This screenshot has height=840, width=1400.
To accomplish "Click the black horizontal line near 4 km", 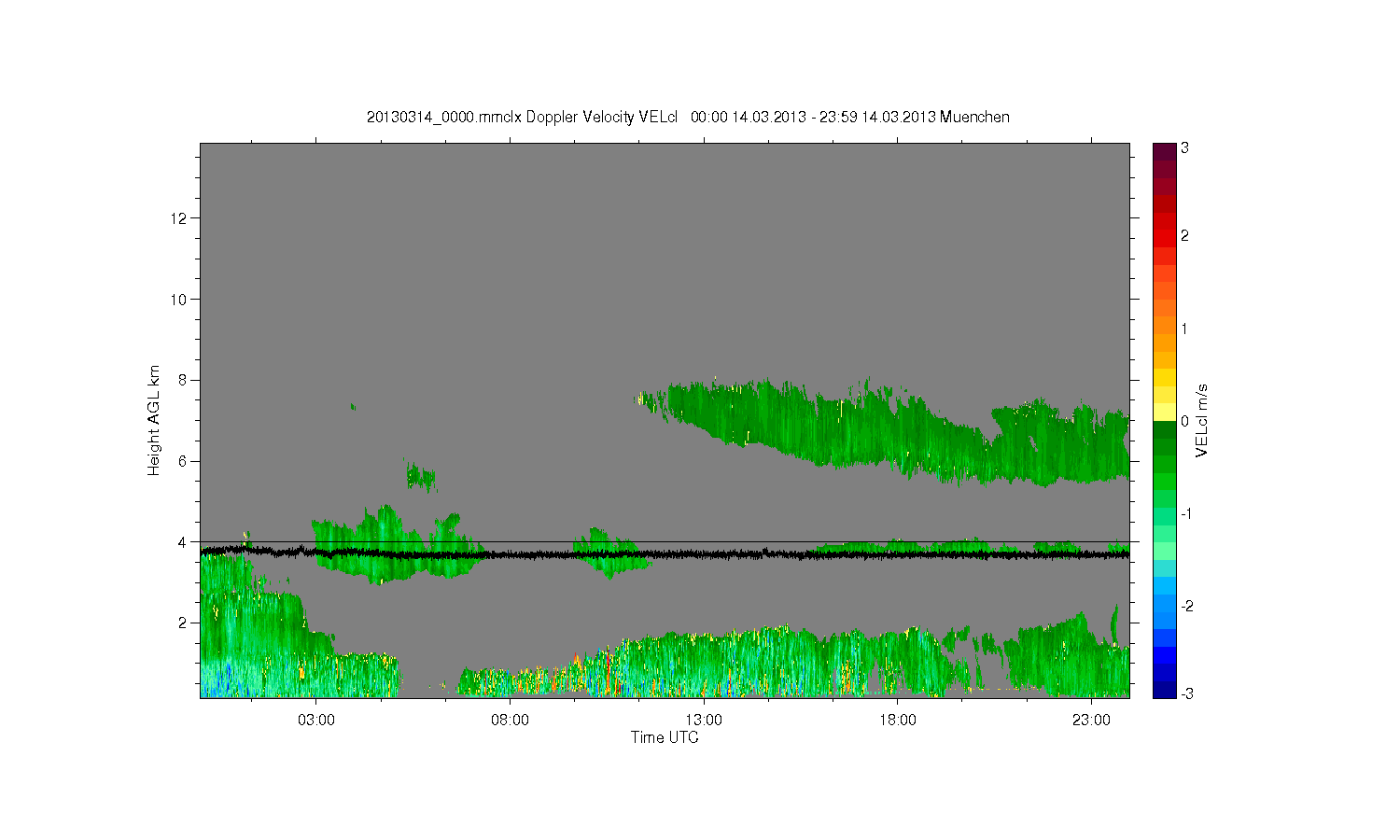I will 665,541.
